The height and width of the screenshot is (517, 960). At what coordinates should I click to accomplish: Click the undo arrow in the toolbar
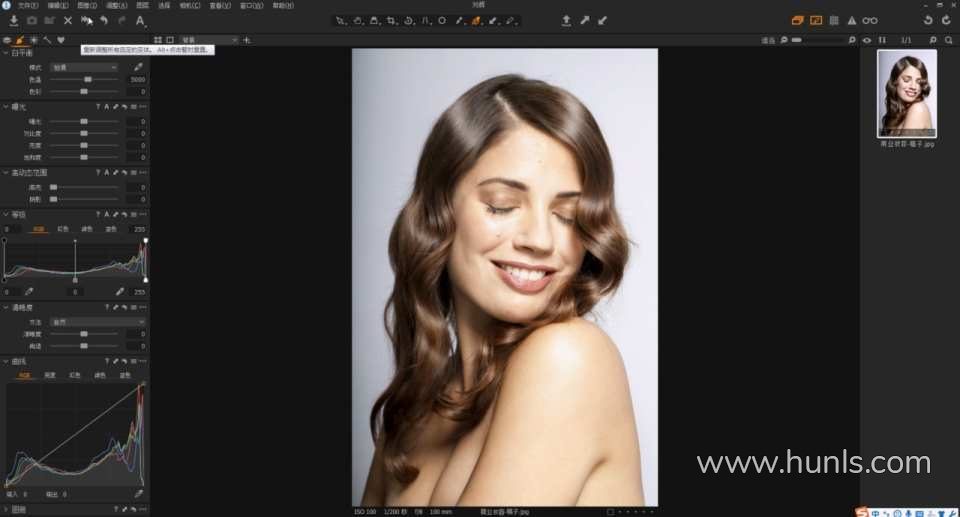104,20
